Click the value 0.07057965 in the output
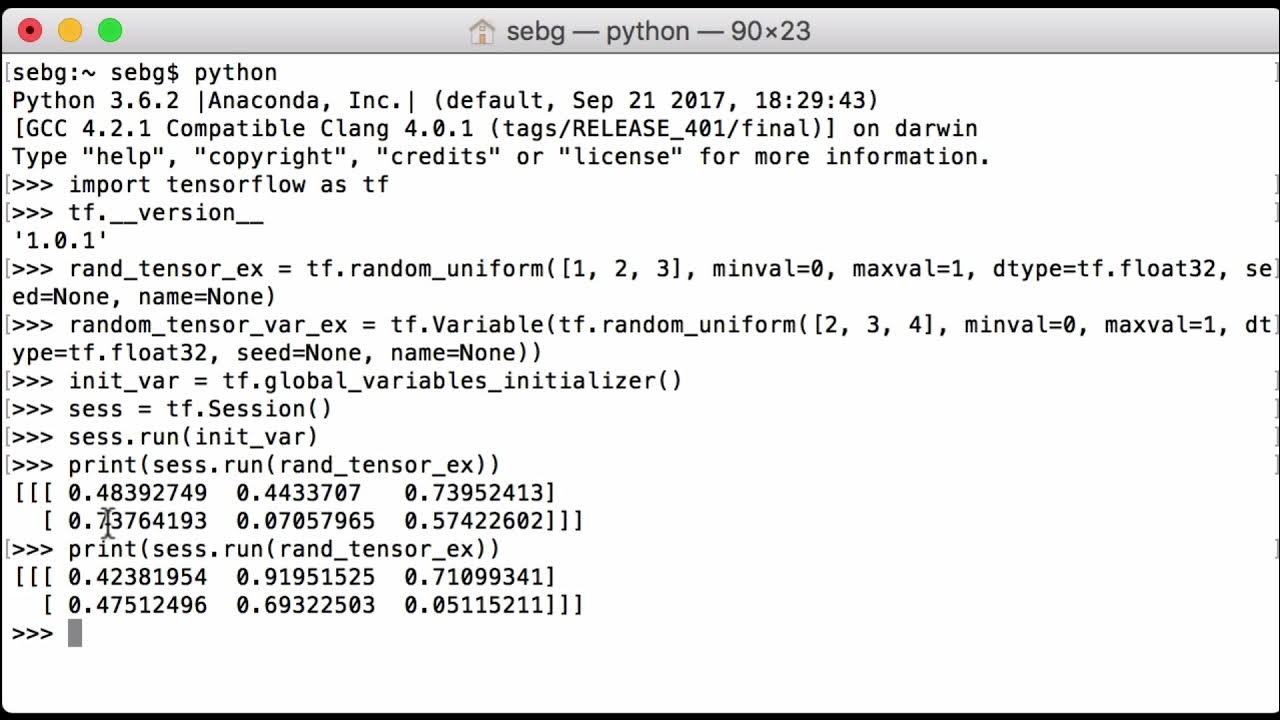Image resolution: width=1280 pixels, height=720 pixels. 306,521
